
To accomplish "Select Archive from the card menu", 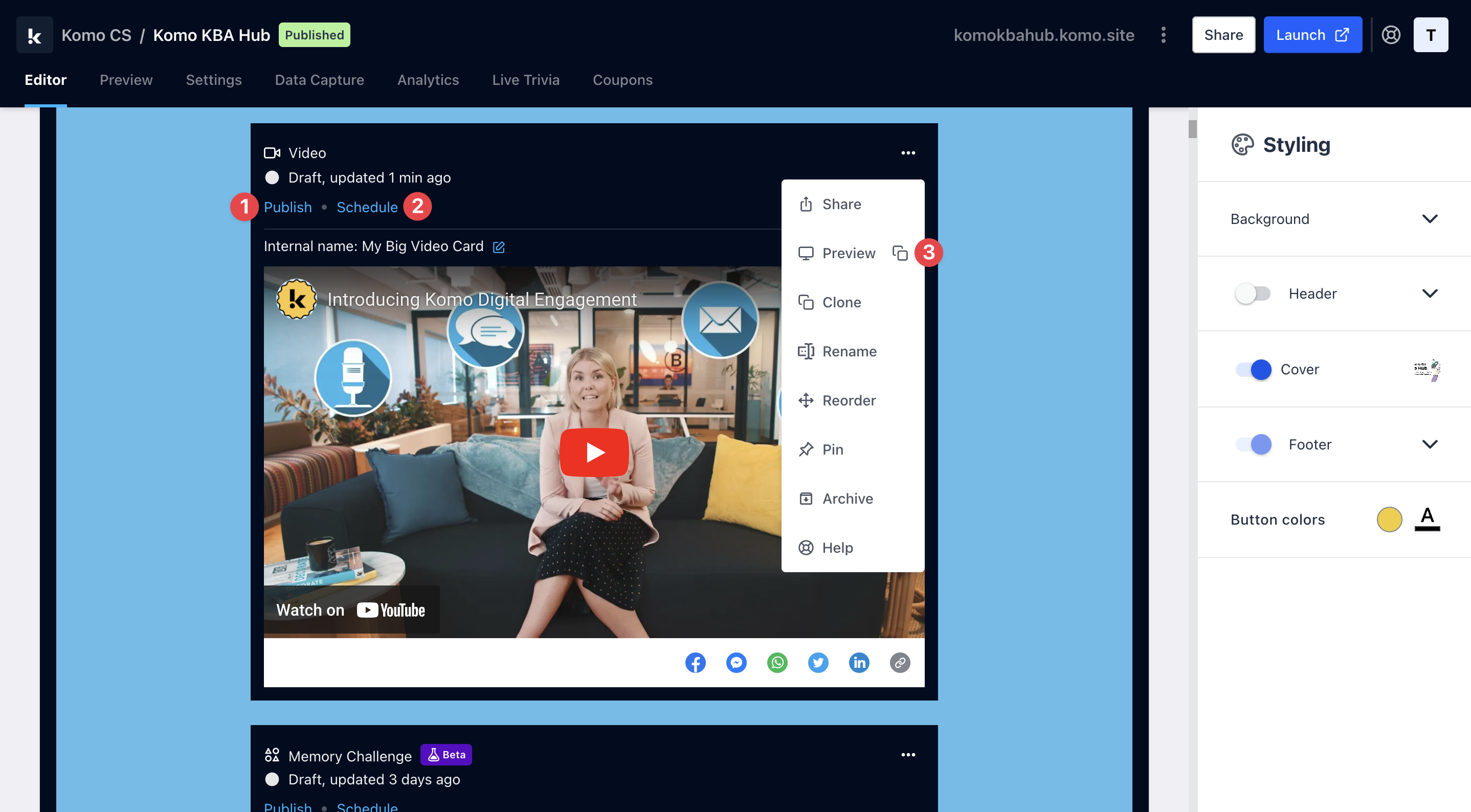I will click(x=848, y=499).
